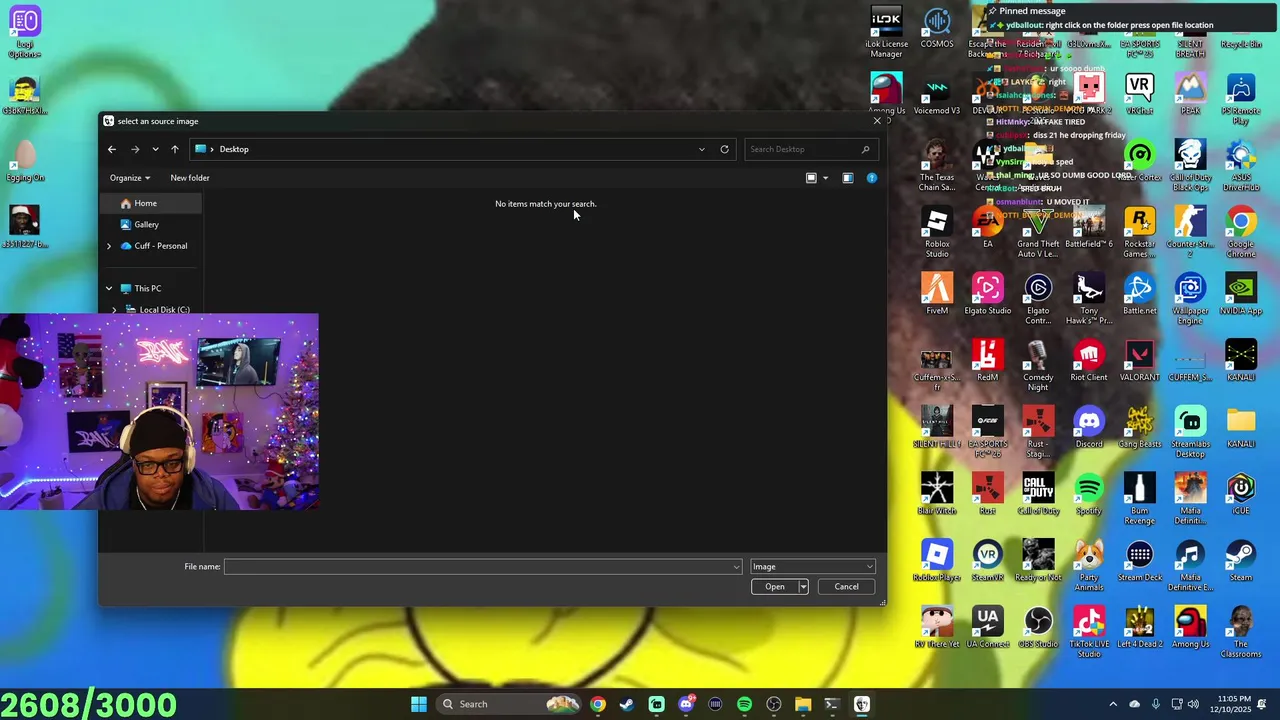Expand the Open button split arrow
This screenshot has height=720, width=1280.
tap(803, 587)
